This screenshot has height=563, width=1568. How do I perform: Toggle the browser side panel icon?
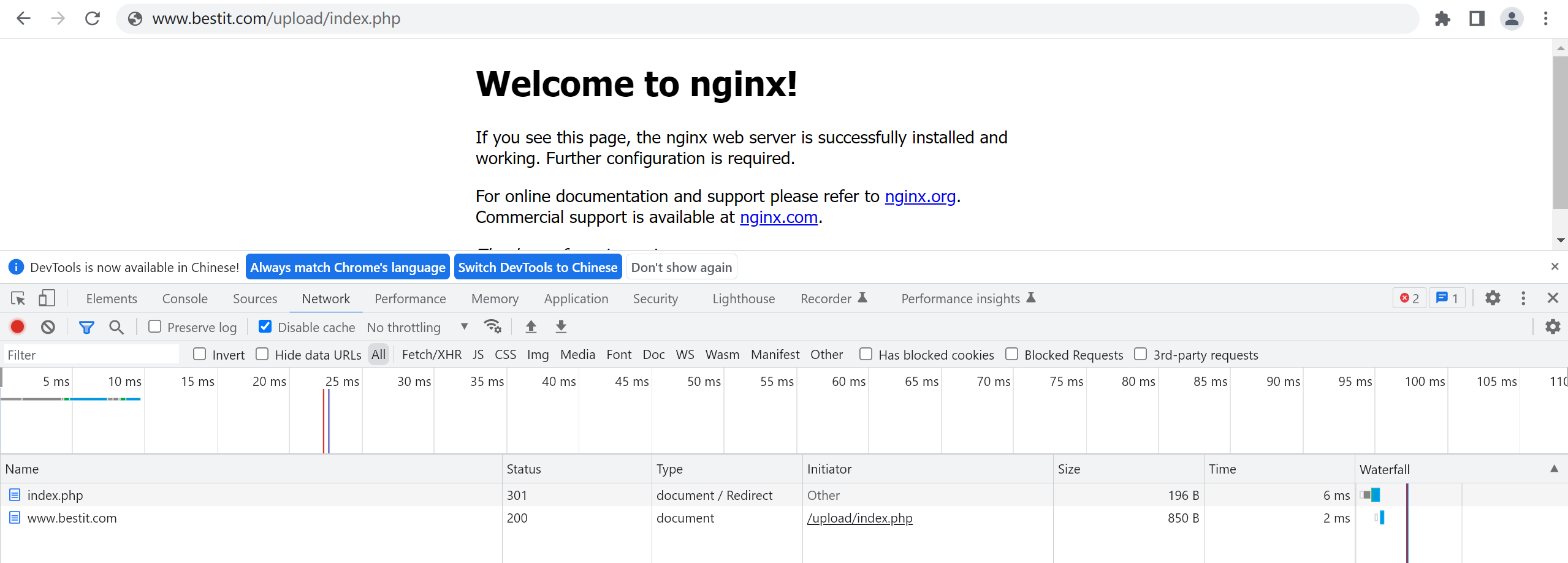click(1477, 19)
